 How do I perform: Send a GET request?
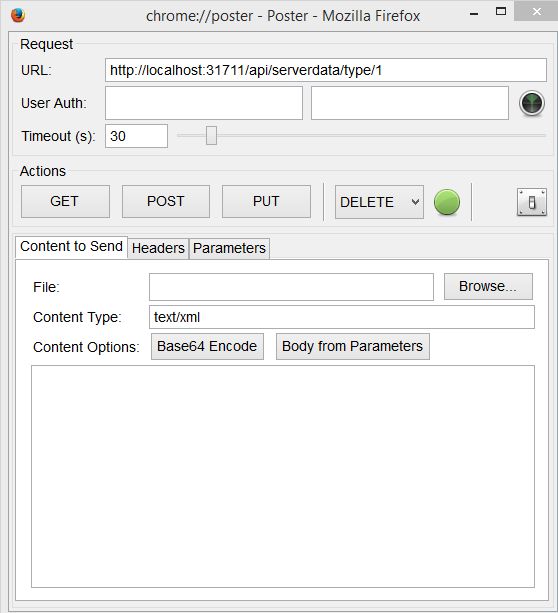(x=65, y=201)
